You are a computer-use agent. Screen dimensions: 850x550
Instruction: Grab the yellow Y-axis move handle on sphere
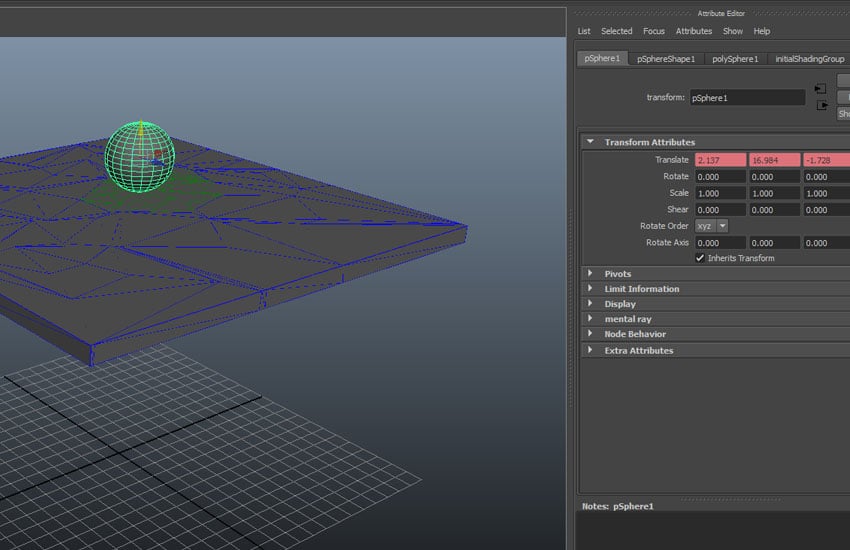point(140,129)
